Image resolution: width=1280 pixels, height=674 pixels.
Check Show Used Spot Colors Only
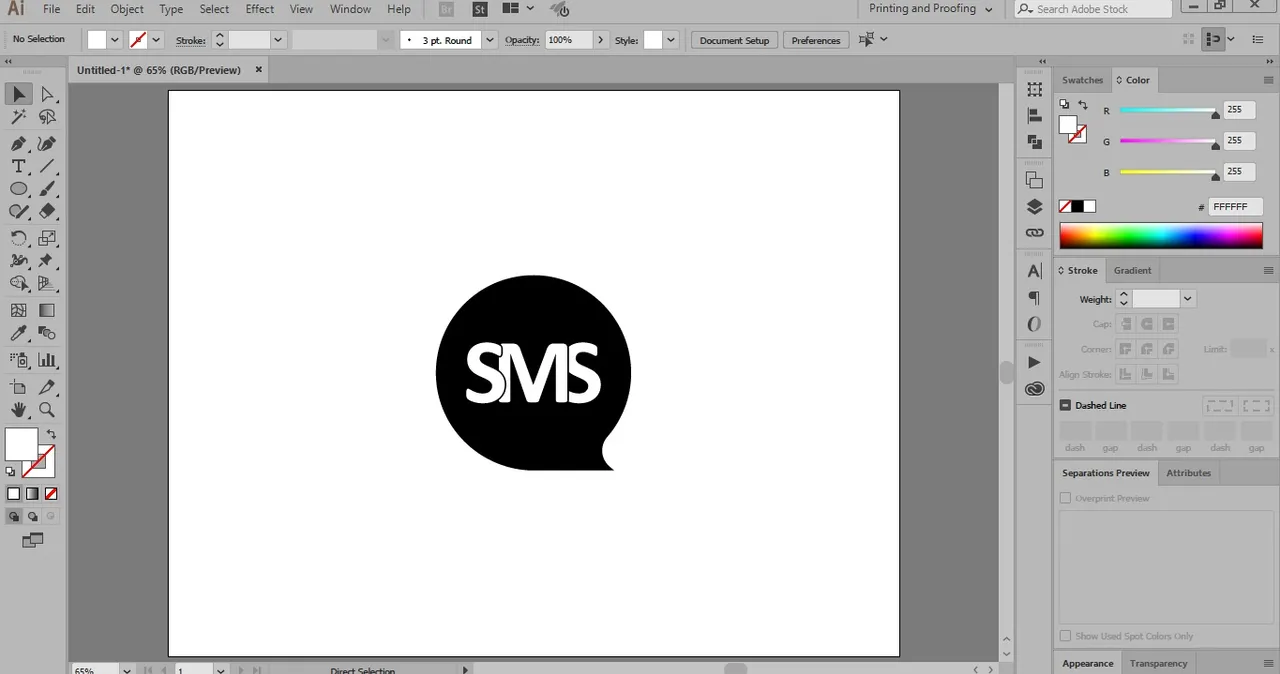click(1065, 636)
